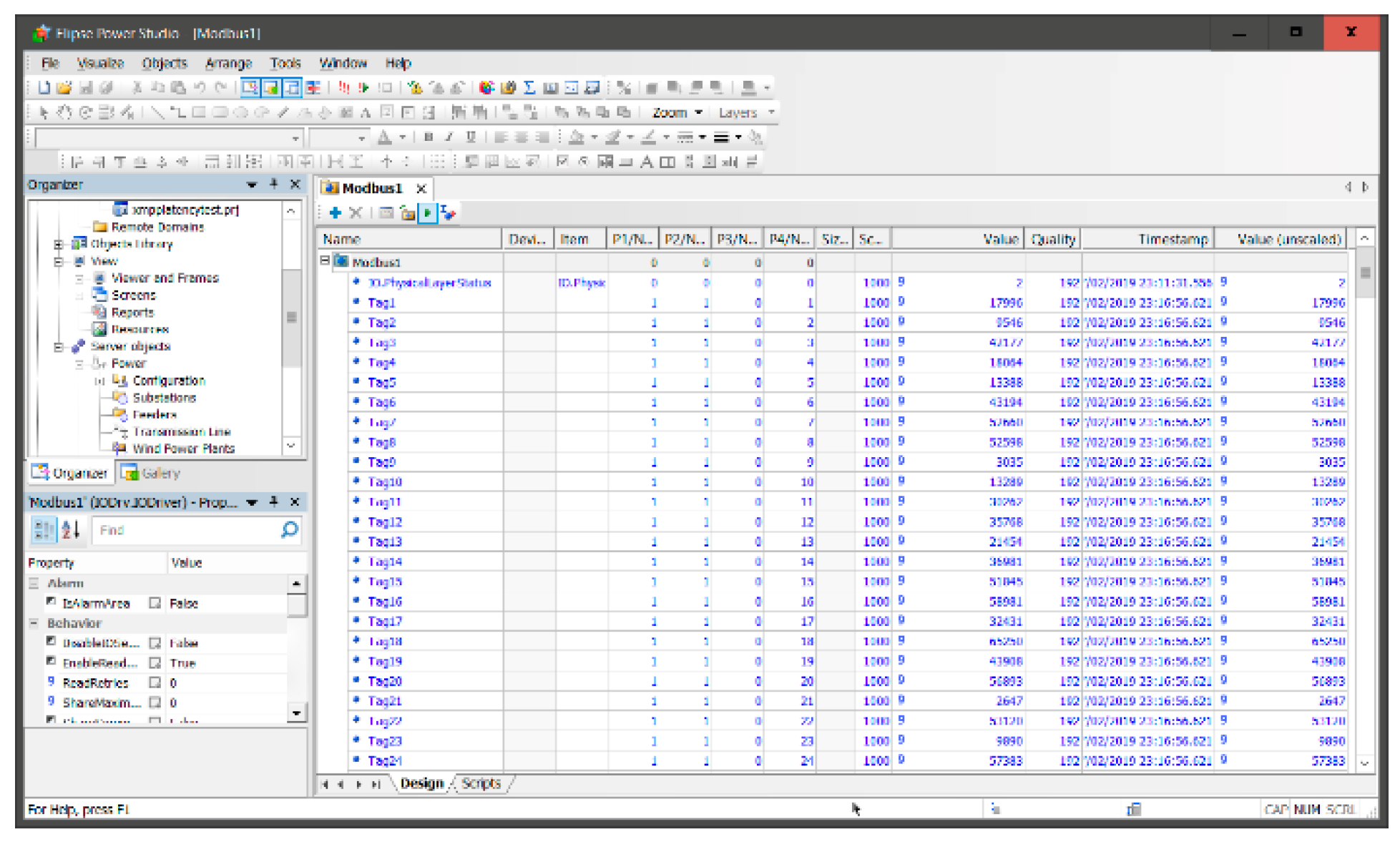Pin the Organizer panel

tap(273, 185)
